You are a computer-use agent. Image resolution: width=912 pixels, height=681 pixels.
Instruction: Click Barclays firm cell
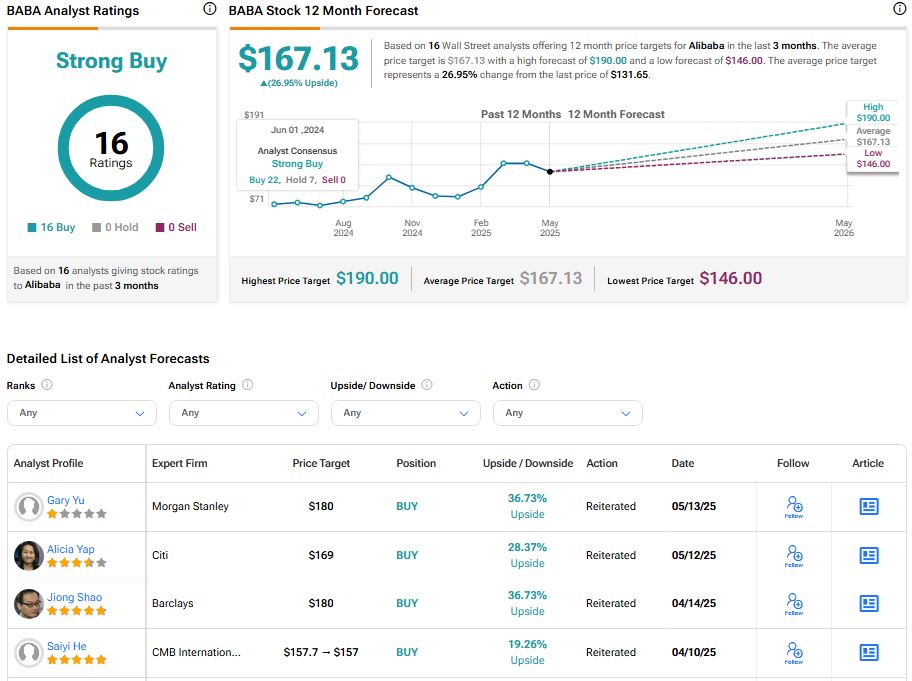tap(173, 604)
